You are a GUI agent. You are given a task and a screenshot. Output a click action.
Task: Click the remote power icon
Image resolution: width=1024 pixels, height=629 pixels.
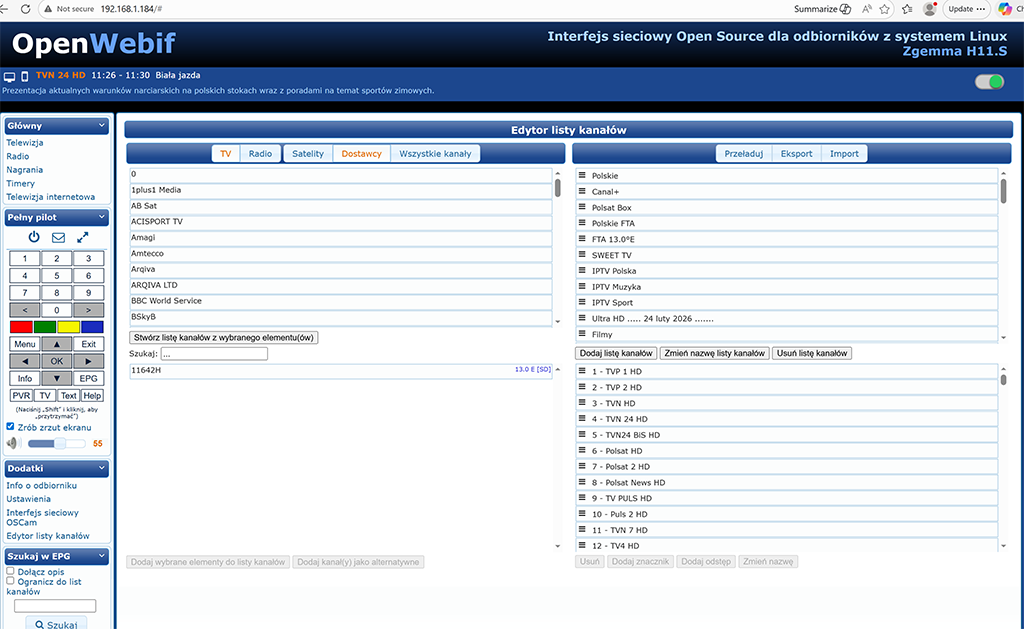[x=34, y=237]
